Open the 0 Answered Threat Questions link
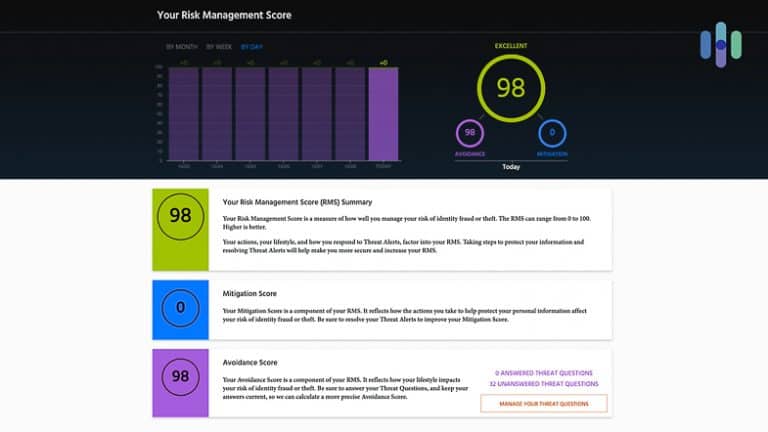 coord(544,372)
